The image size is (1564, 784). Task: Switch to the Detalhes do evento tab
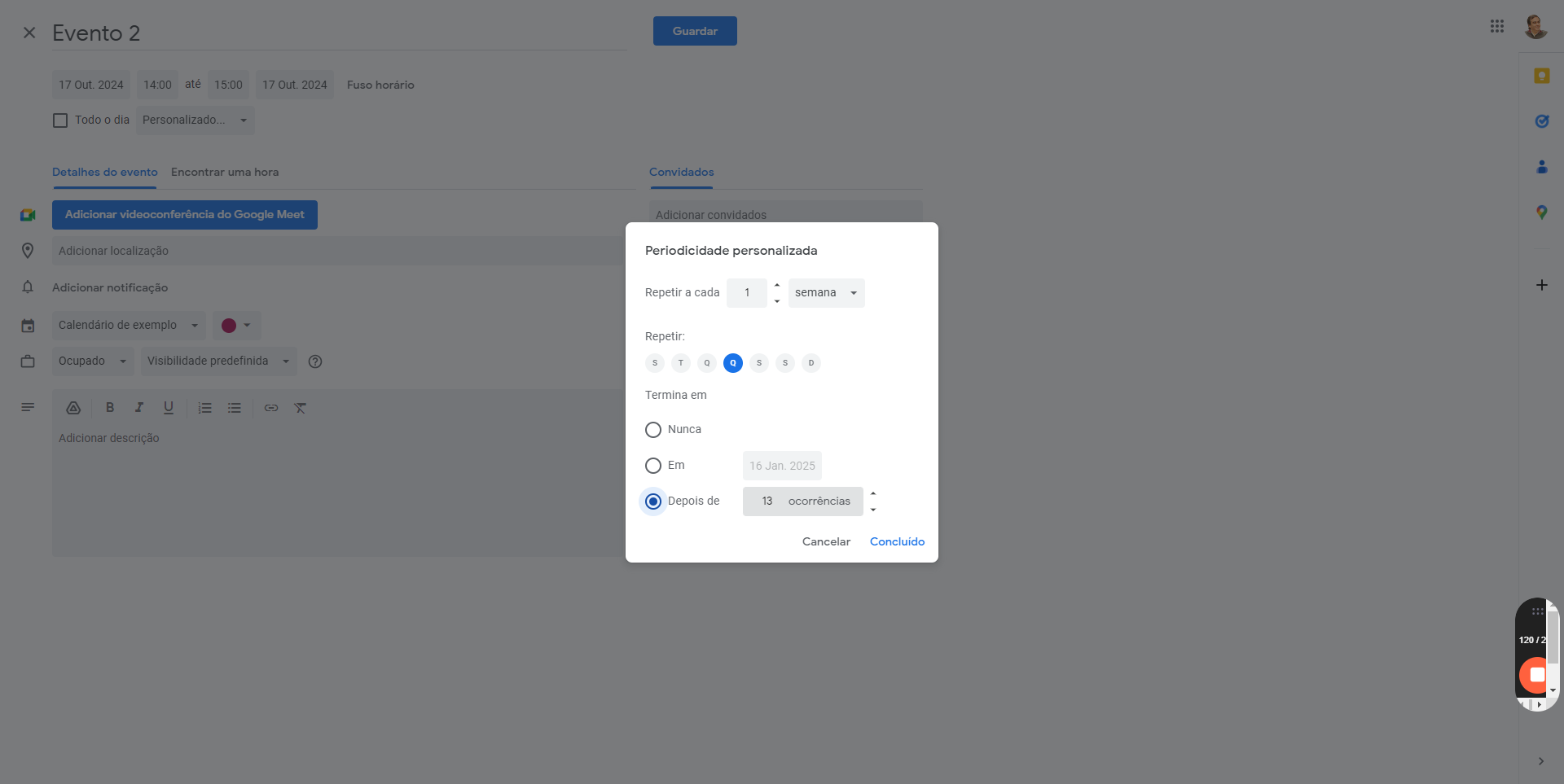(x=105, y=173)
